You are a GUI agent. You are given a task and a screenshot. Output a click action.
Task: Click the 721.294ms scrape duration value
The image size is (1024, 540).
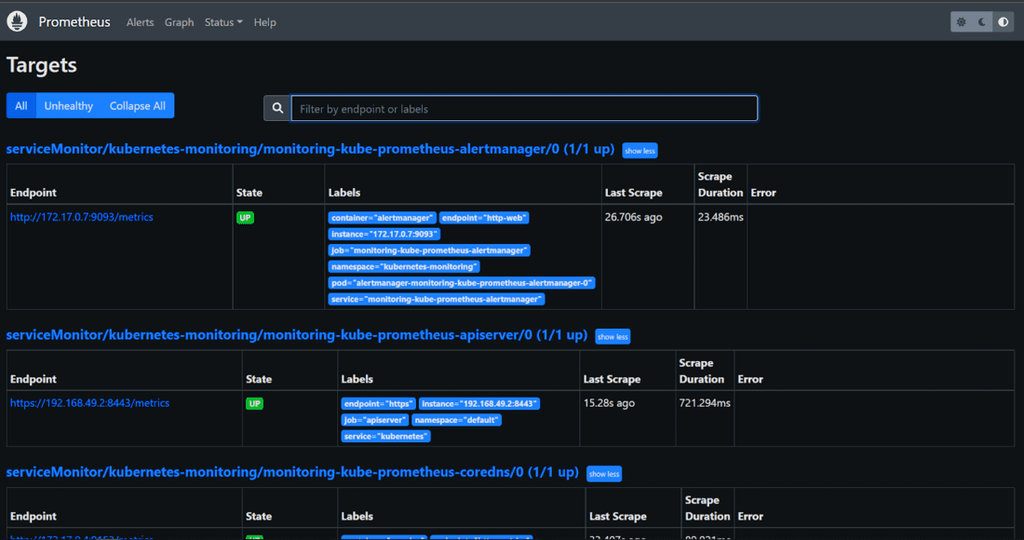point(705,403)
